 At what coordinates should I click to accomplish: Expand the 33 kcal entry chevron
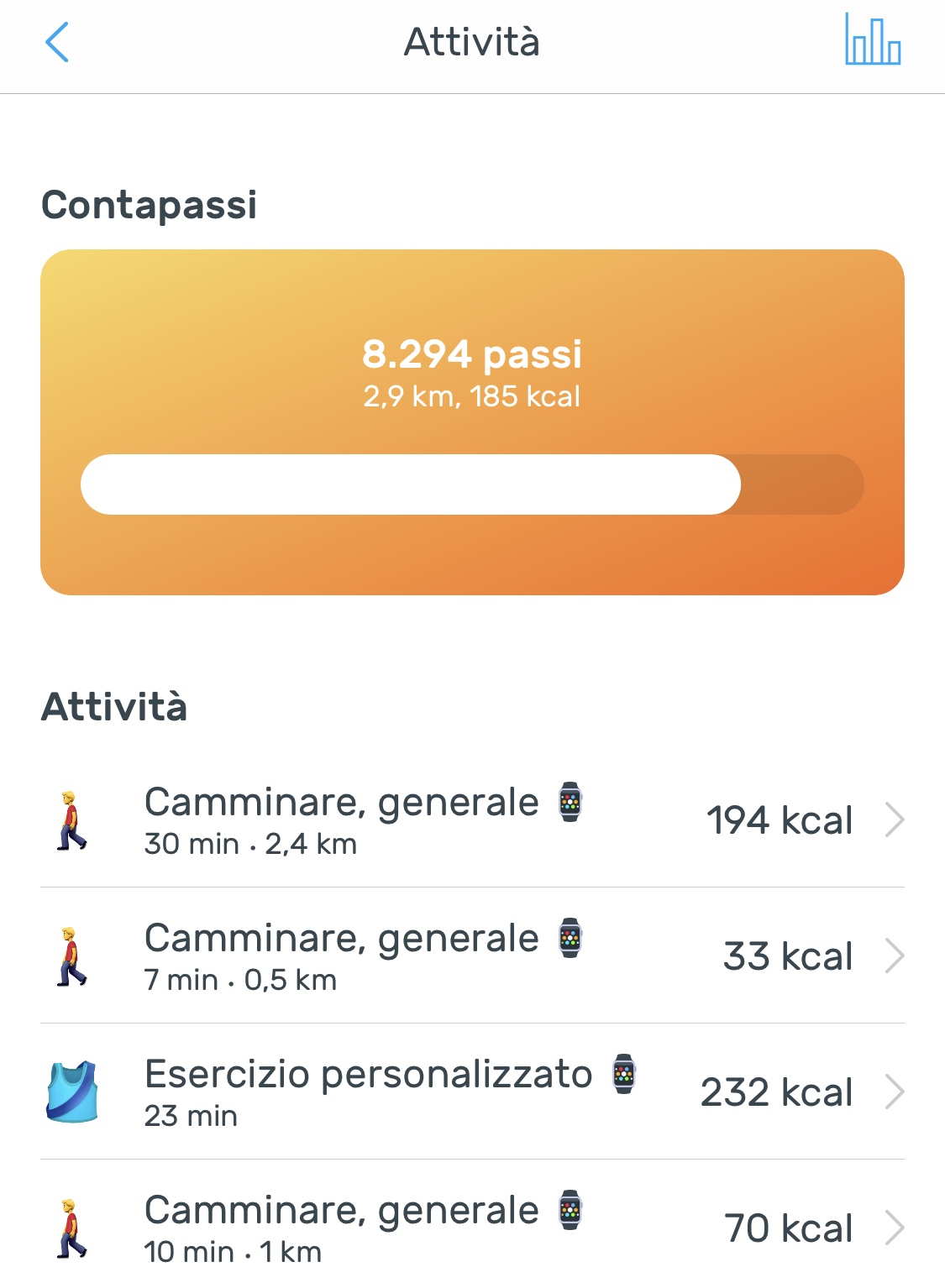pos(895,956)
